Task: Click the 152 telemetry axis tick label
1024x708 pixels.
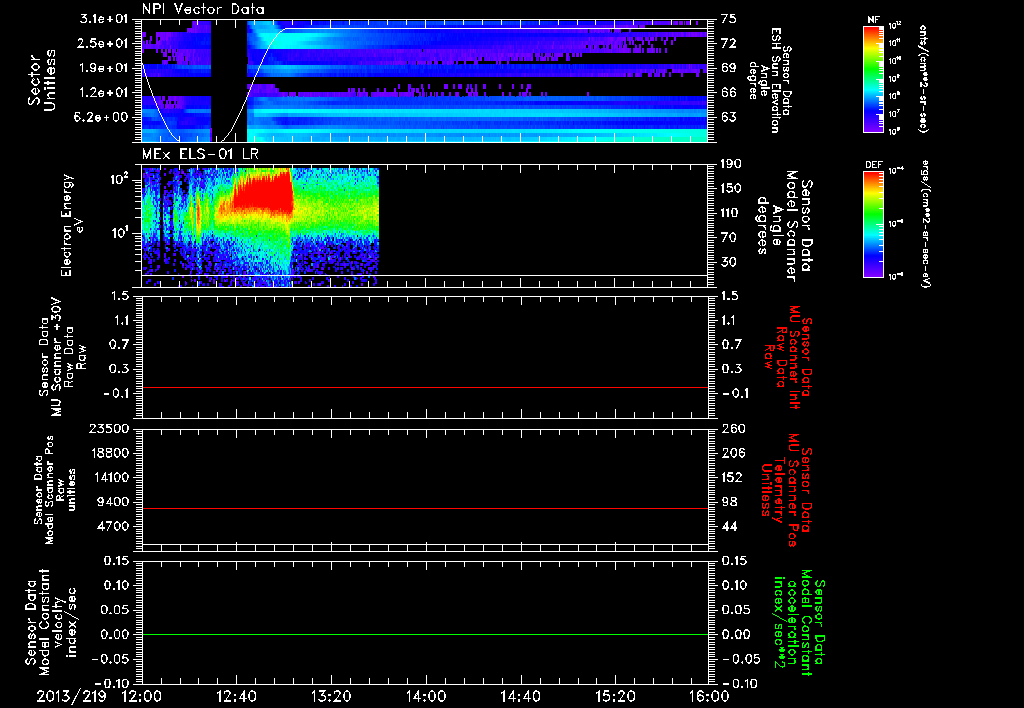Action: (732, 477)
